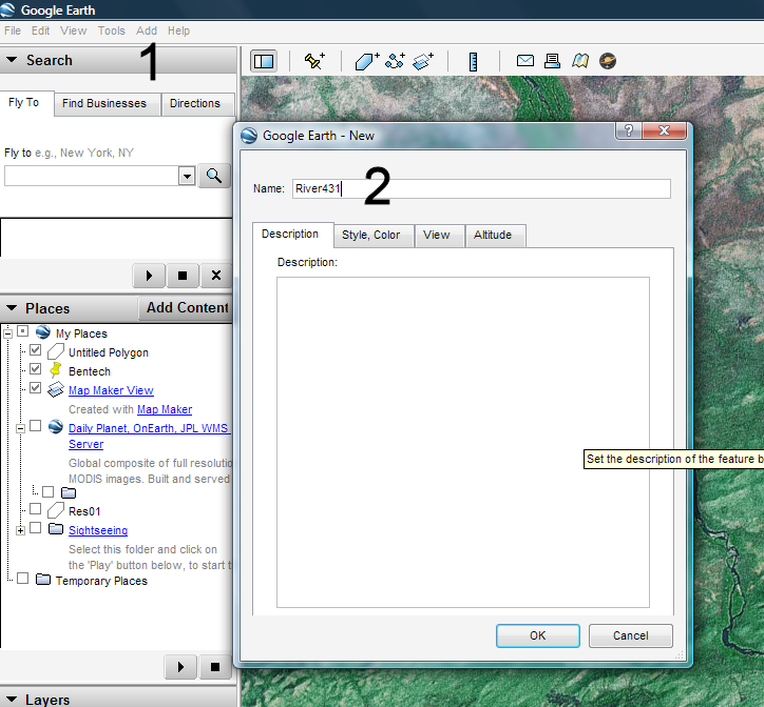The image size is (764, 707).
Task: Click the Add Placemark pushpin icon
Action: click(x=314, y=61)
